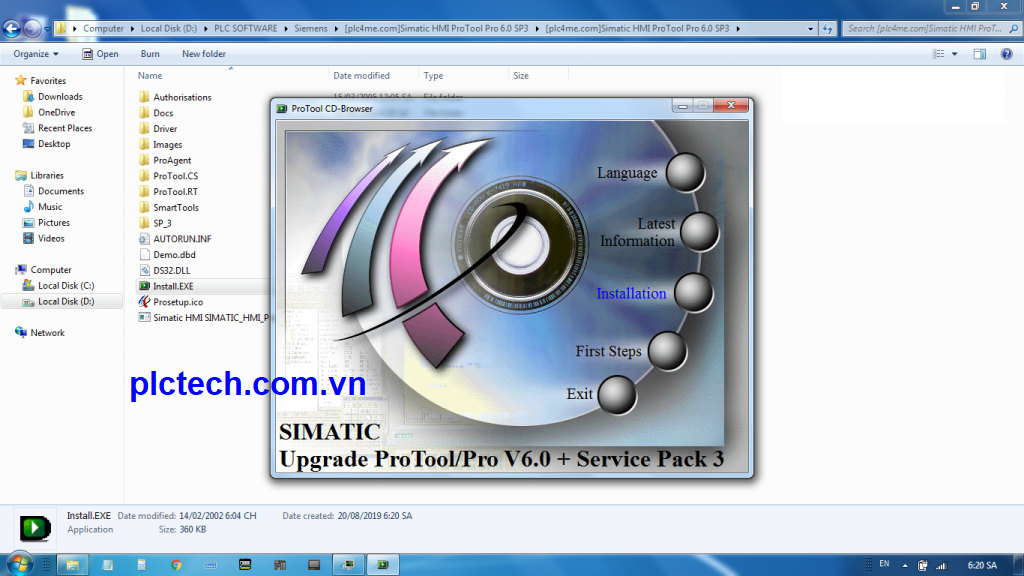Click the arrow after Siemens in breadcrumb
Viewport: 1024px width, 576px height.
tap(336, 29)
